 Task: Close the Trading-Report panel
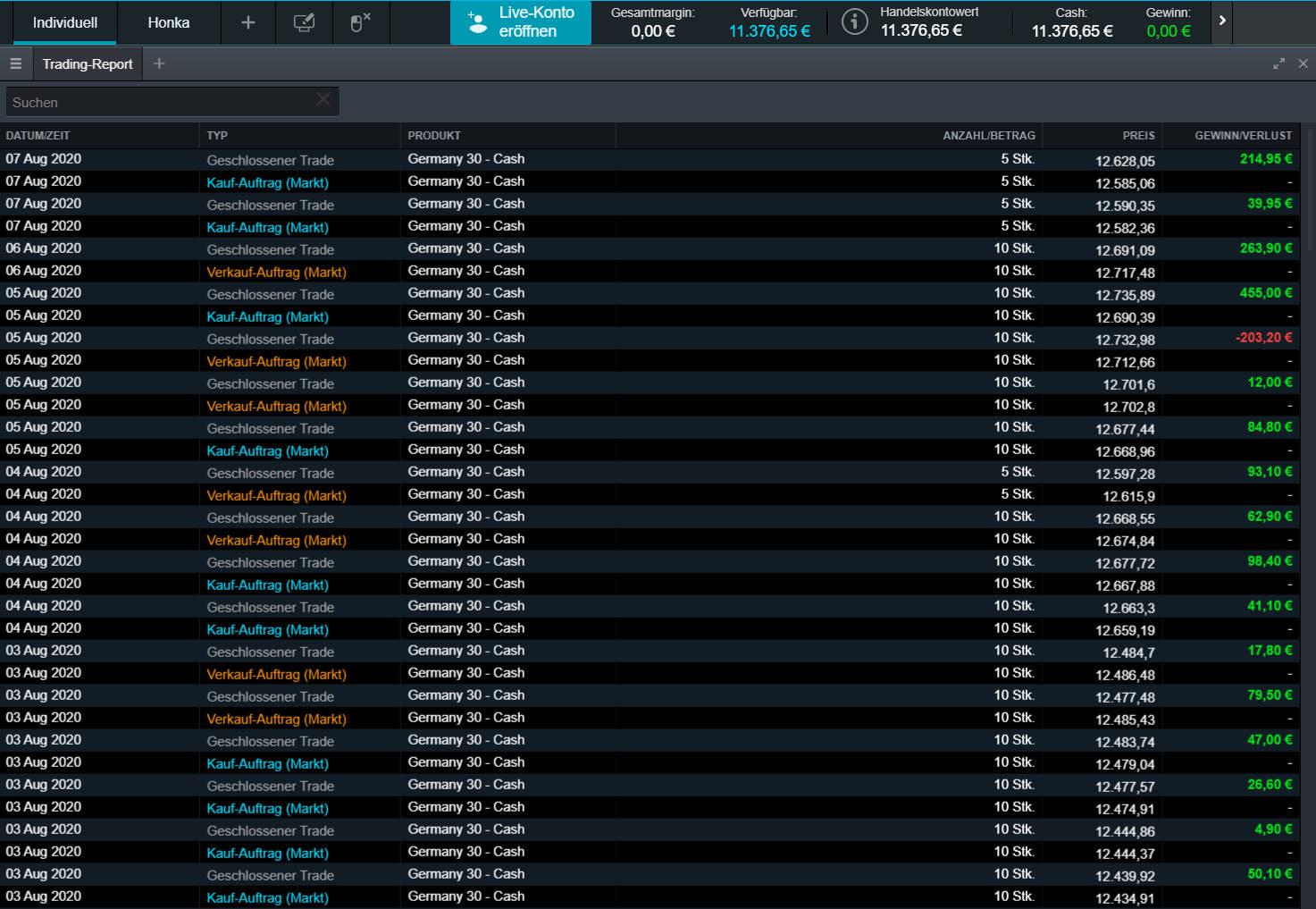tap(1303, 63)
